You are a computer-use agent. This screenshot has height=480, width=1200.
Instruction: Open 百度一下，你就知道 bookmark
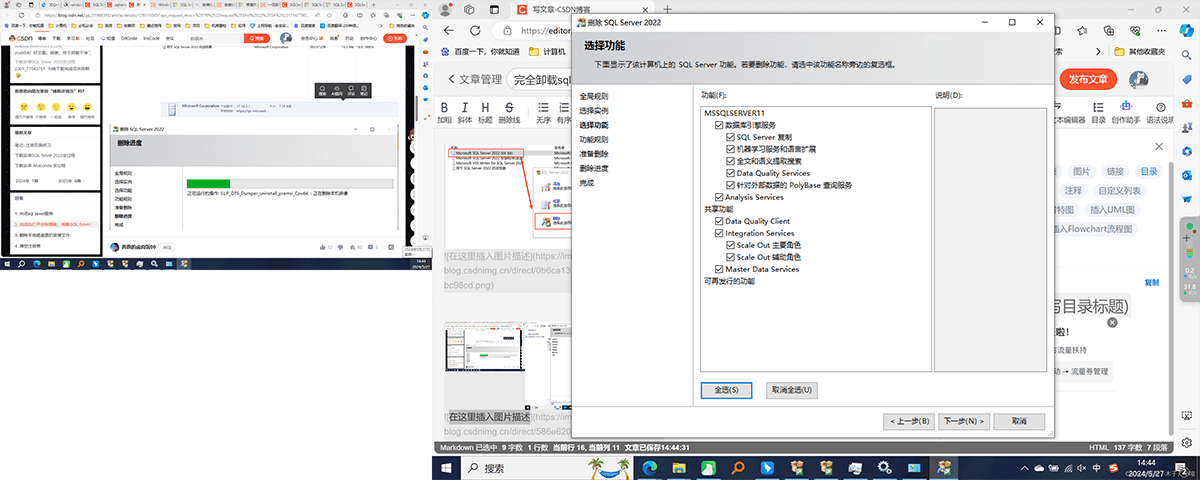(479, 51)
